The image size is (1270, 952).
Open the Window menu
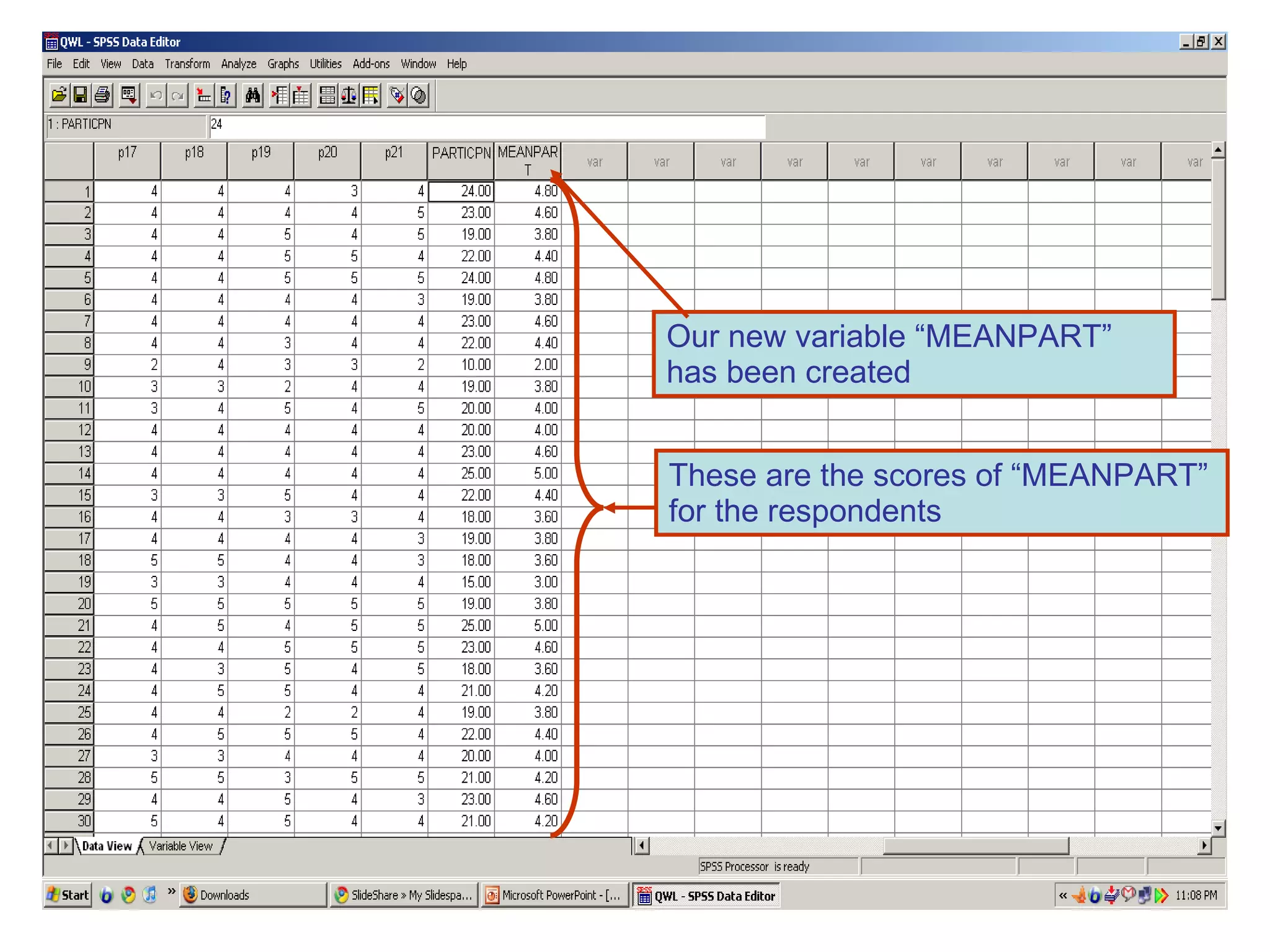(x=419, y=64)
